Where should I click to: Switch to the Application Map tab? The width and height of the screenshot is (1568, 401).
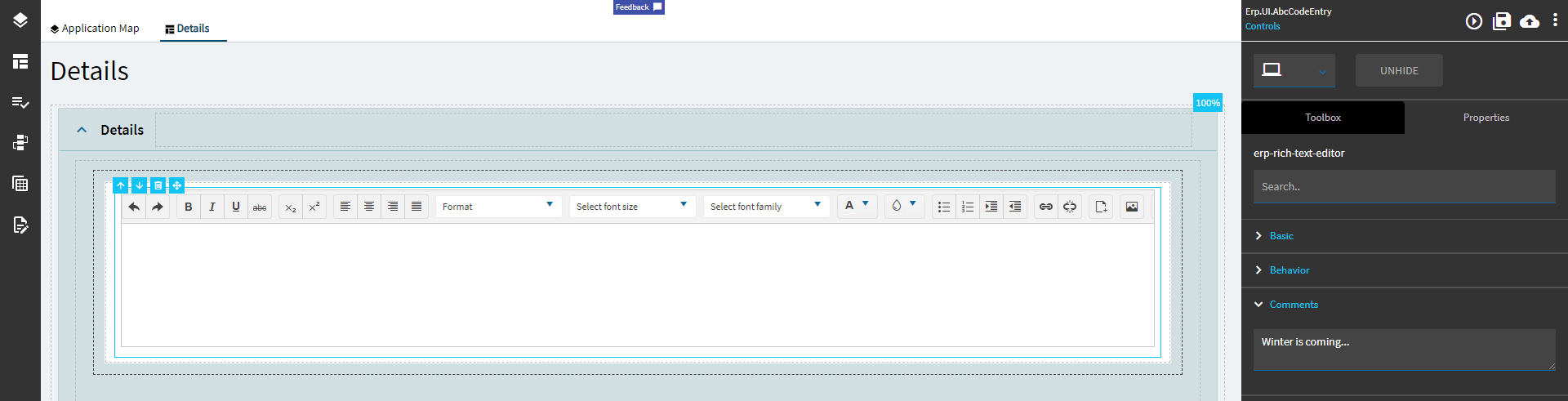pos(95,29)
